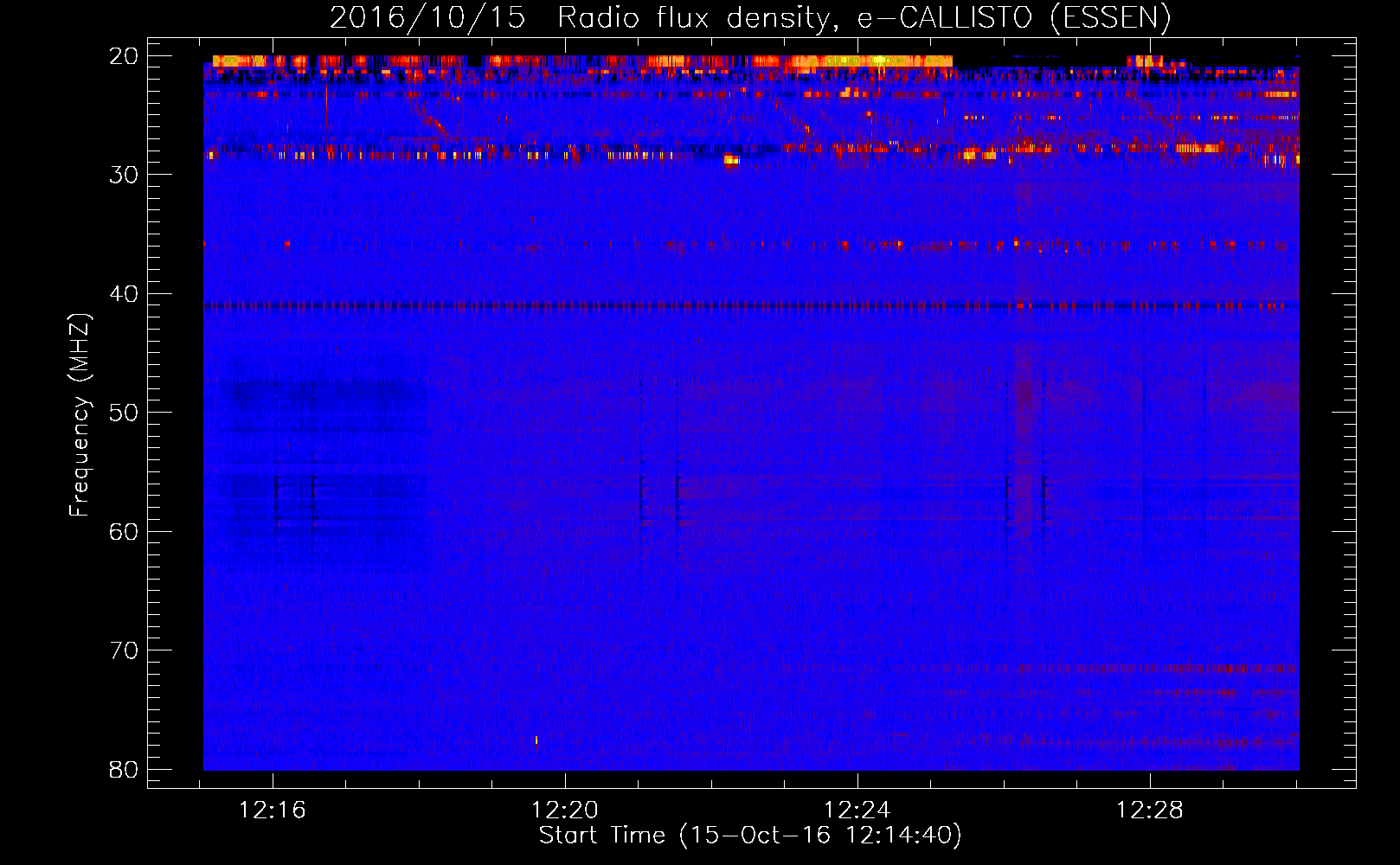The height and width of the screenshot is (865, 1400).
Task: Click the 40 MHz frequency tick label
Action: (x=124, y=294)
